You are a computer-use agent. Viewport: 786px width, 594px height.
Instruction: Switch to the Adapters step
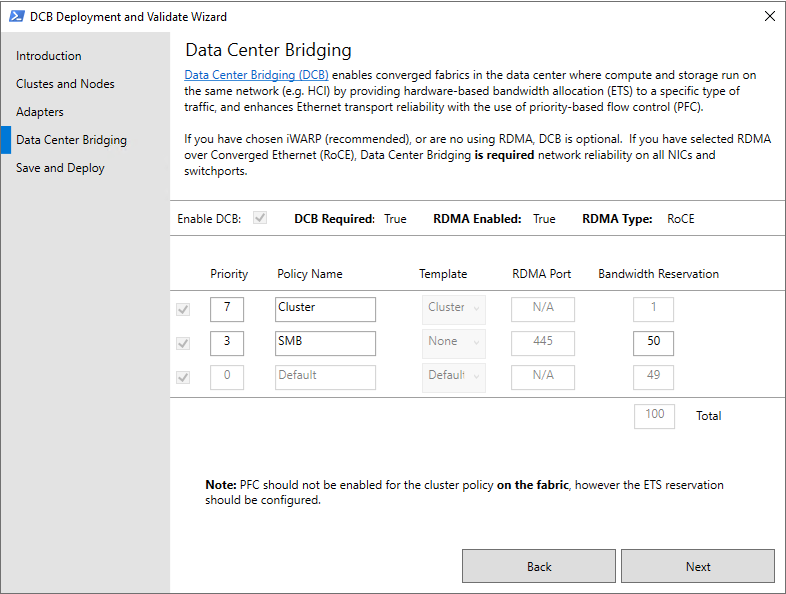40,112
